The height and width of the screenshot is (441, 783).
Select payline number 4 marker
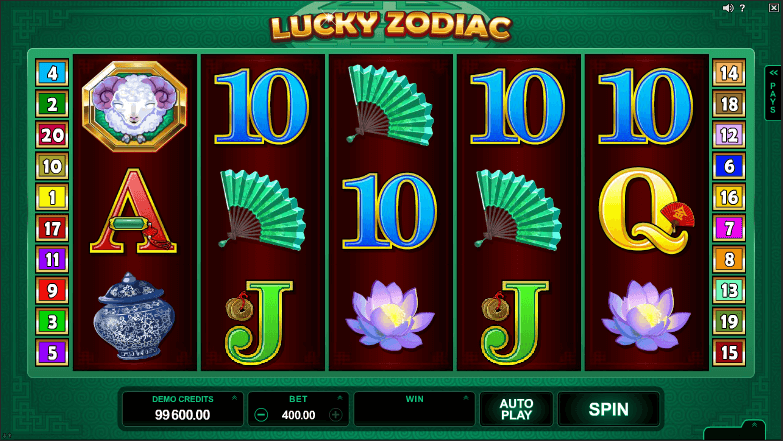52,73
